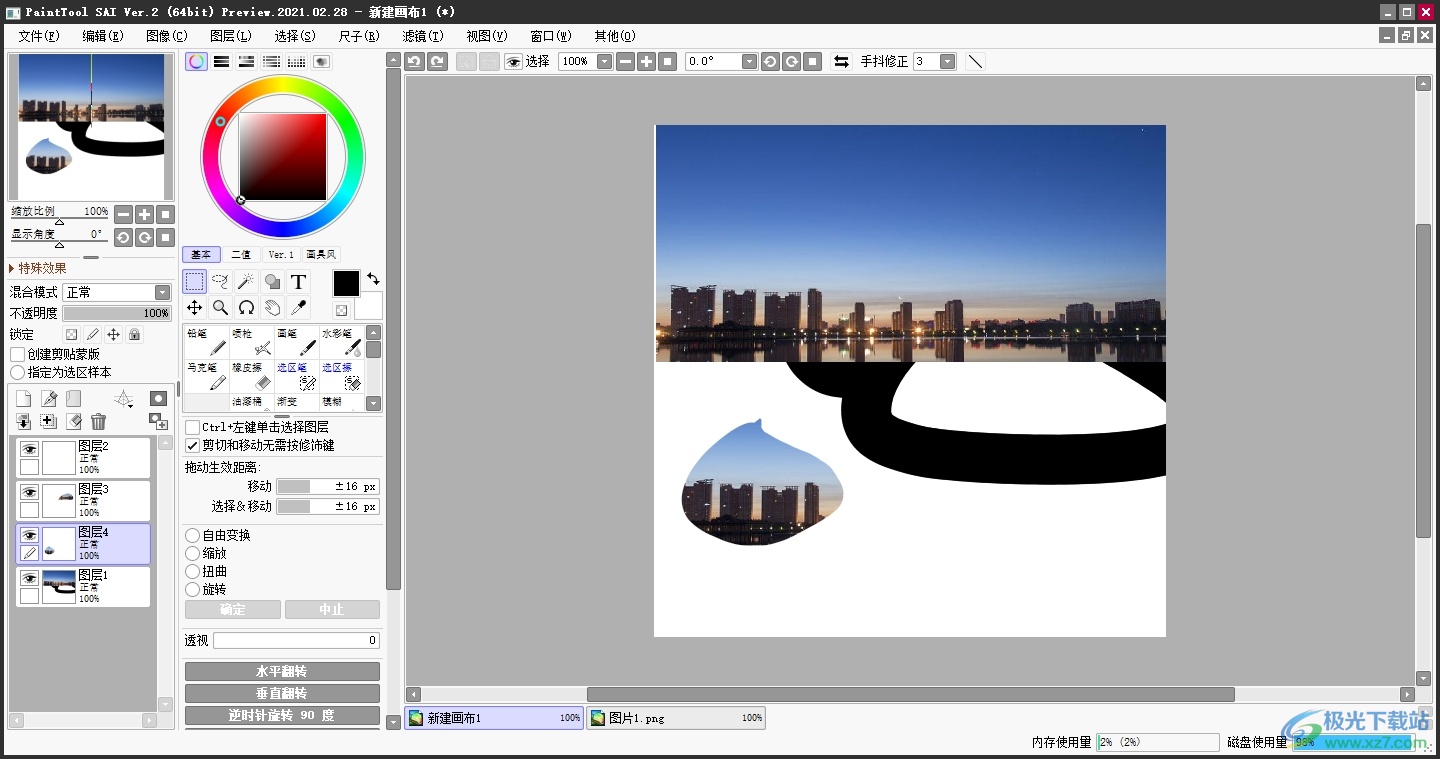Select the eyedropper tool

click(298, 308)
